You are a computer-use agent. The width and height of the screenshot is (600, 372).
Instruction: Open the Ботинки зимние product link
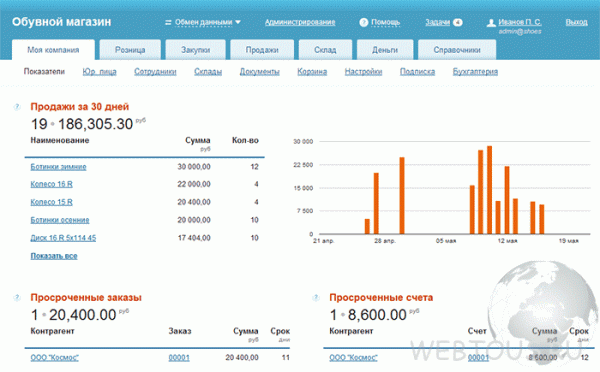coord(58,167)
